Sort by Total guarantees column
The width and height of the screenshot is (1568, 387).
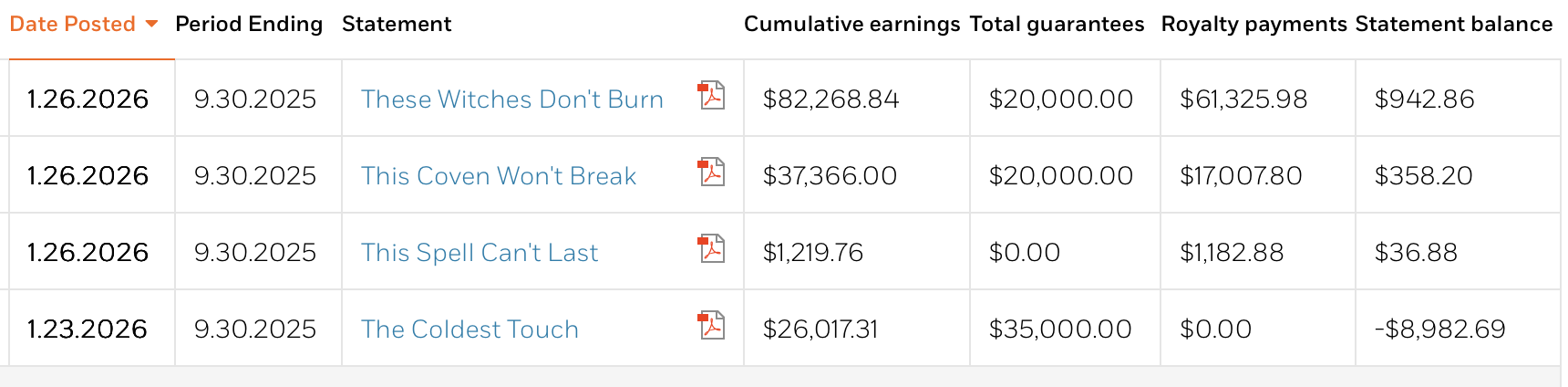click(1057, 24)
